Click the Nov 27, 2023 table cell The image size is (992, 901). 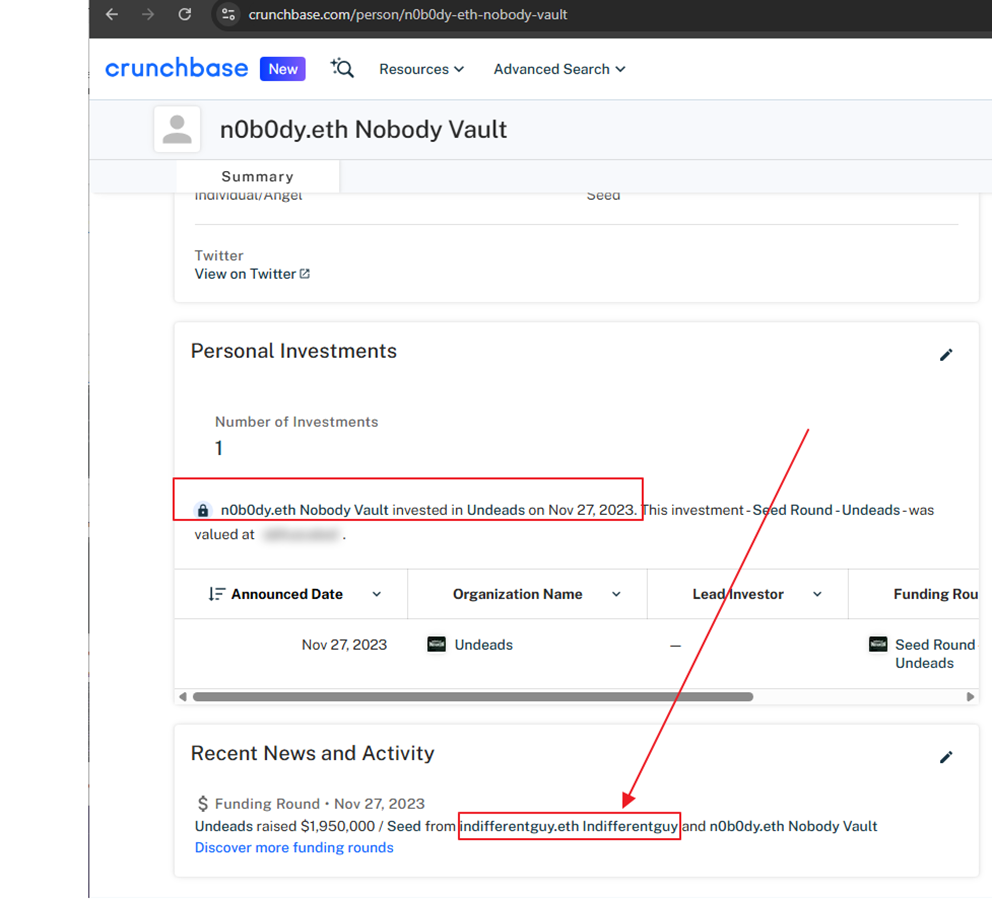(344, 645)
